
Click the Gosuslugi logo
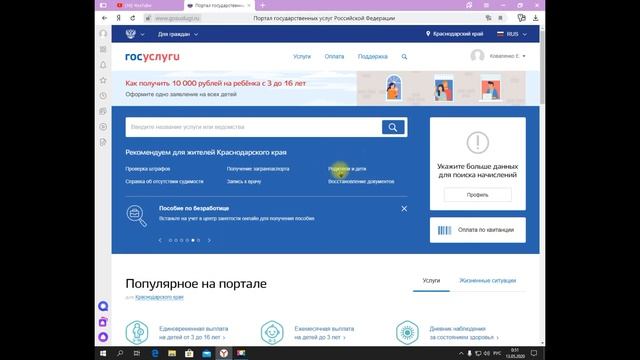(152, 57)
